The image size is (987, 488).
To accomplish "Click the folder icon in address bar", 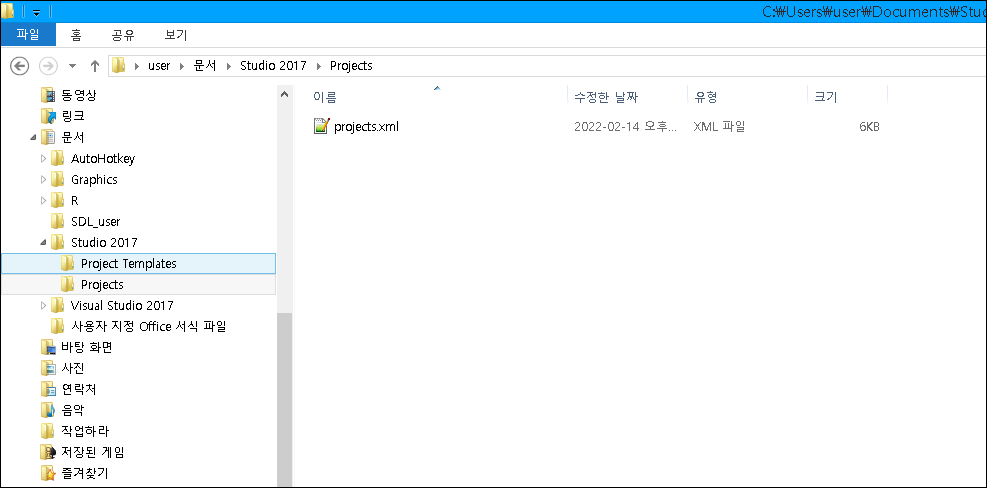I will tap(118, 65).
